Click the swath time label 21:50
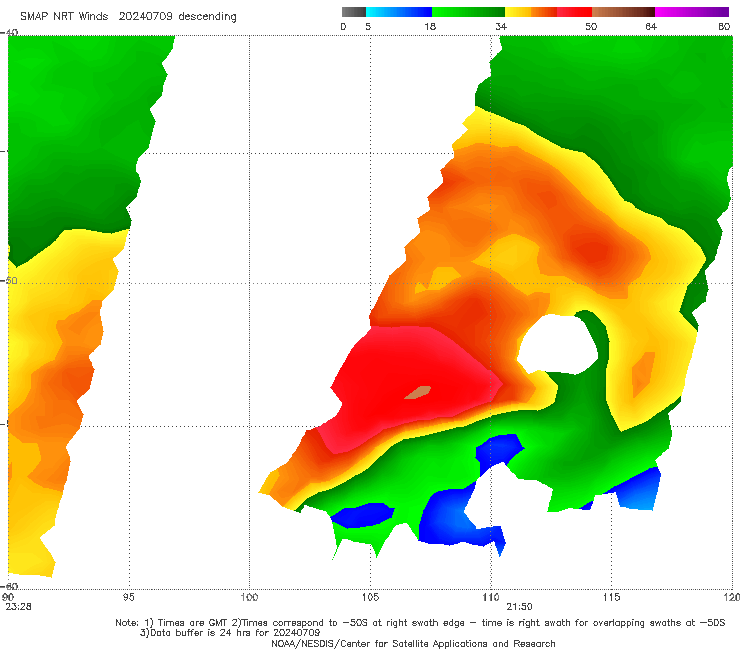This screenshot has height=650, width=740. coord(520,607)
